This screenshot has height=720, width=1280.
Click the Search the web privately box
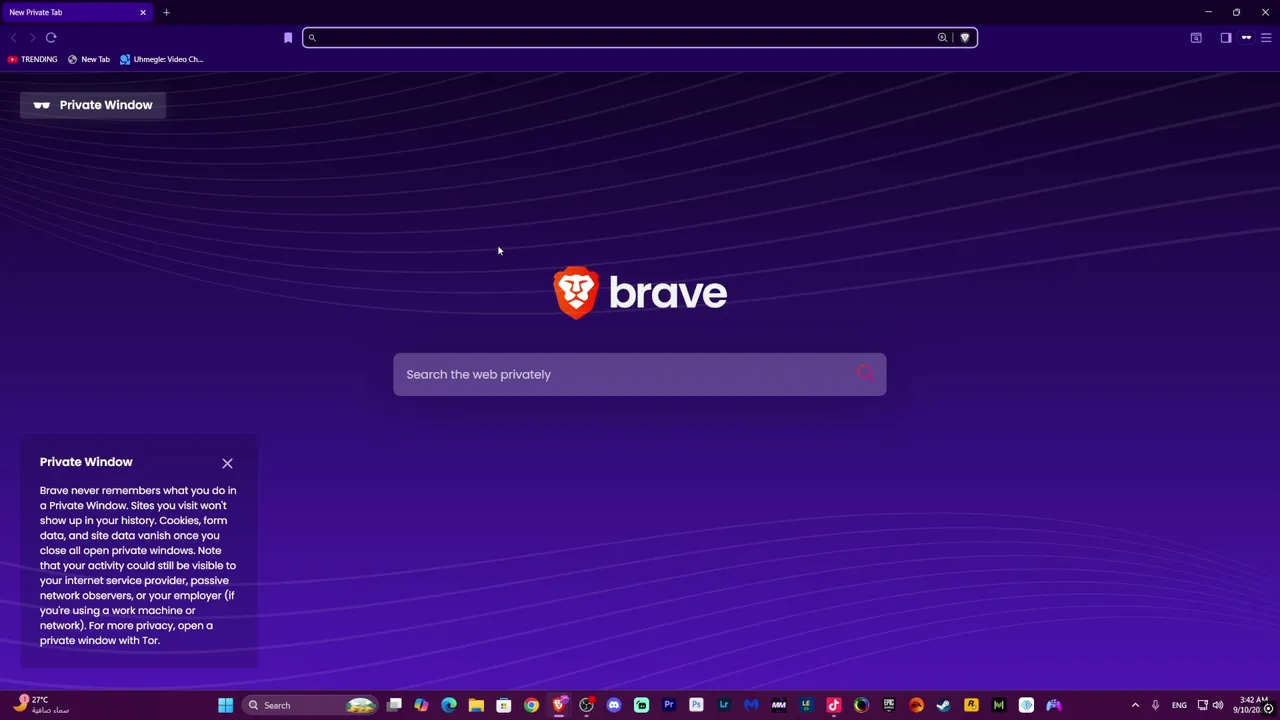(x=640, y=374)
